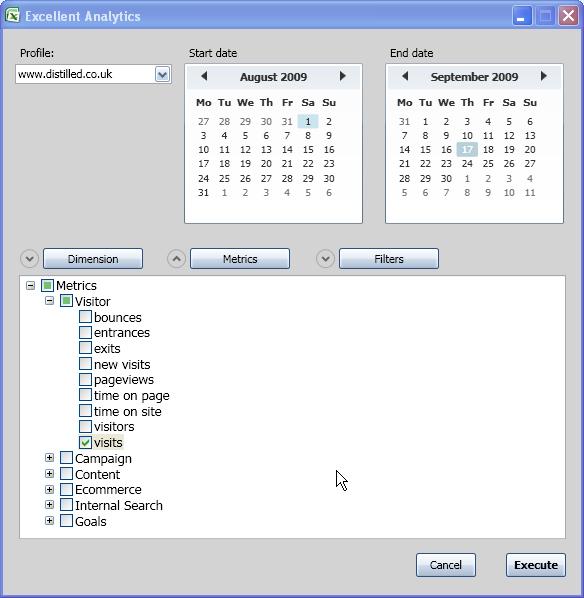This screenshot has width=584, height=598.
Task: Click the Excellent Analytics title bar icon
Action: point(12,16)
